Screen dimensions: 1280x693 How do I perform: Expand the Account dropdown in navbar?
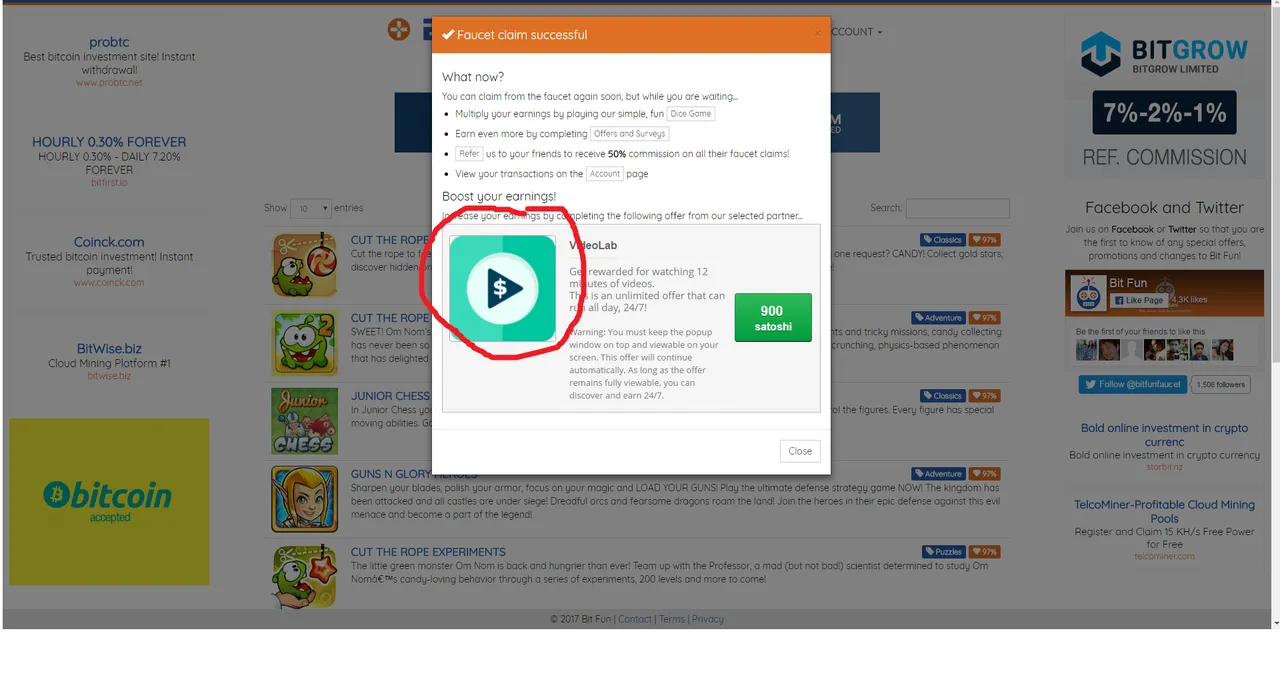(x=856, y=32)
